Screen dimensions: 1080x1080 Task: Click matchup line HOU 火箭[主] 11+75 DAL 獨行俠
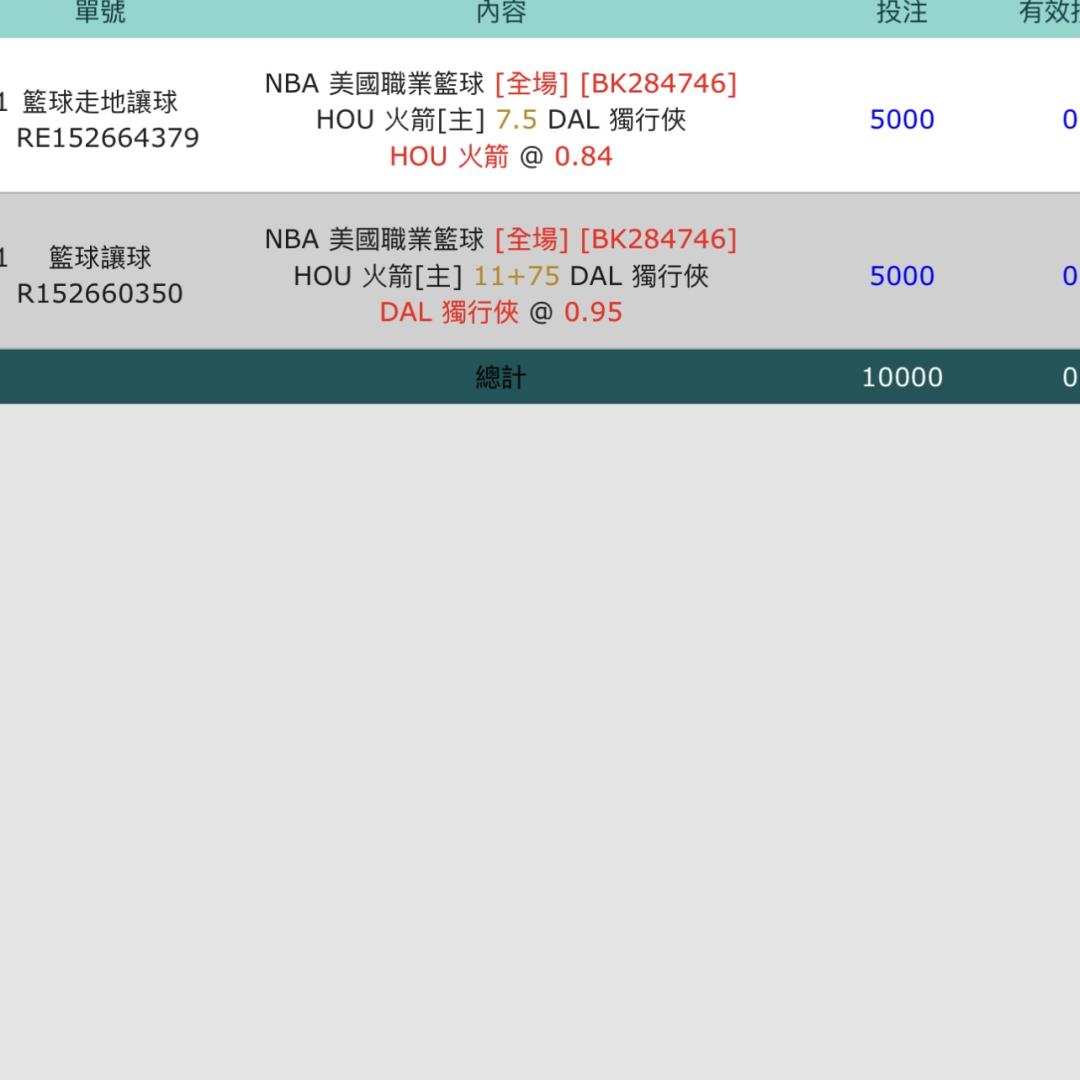501,276
